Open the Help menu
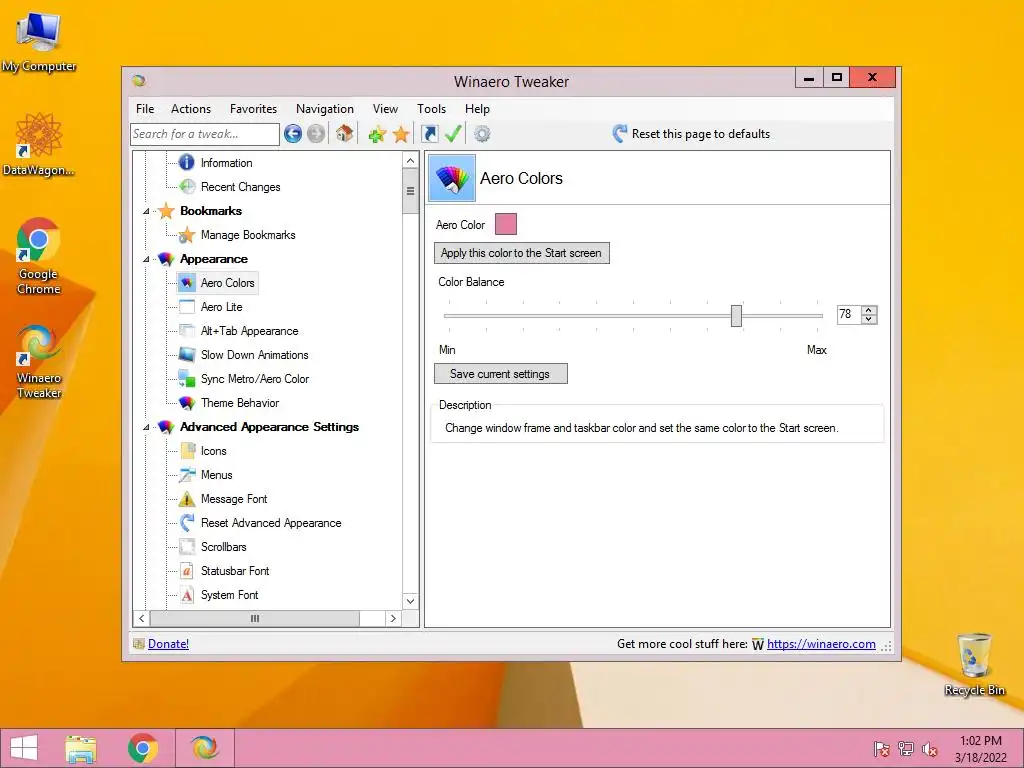This screenshot has height=768, width=1024. (477, 109)
